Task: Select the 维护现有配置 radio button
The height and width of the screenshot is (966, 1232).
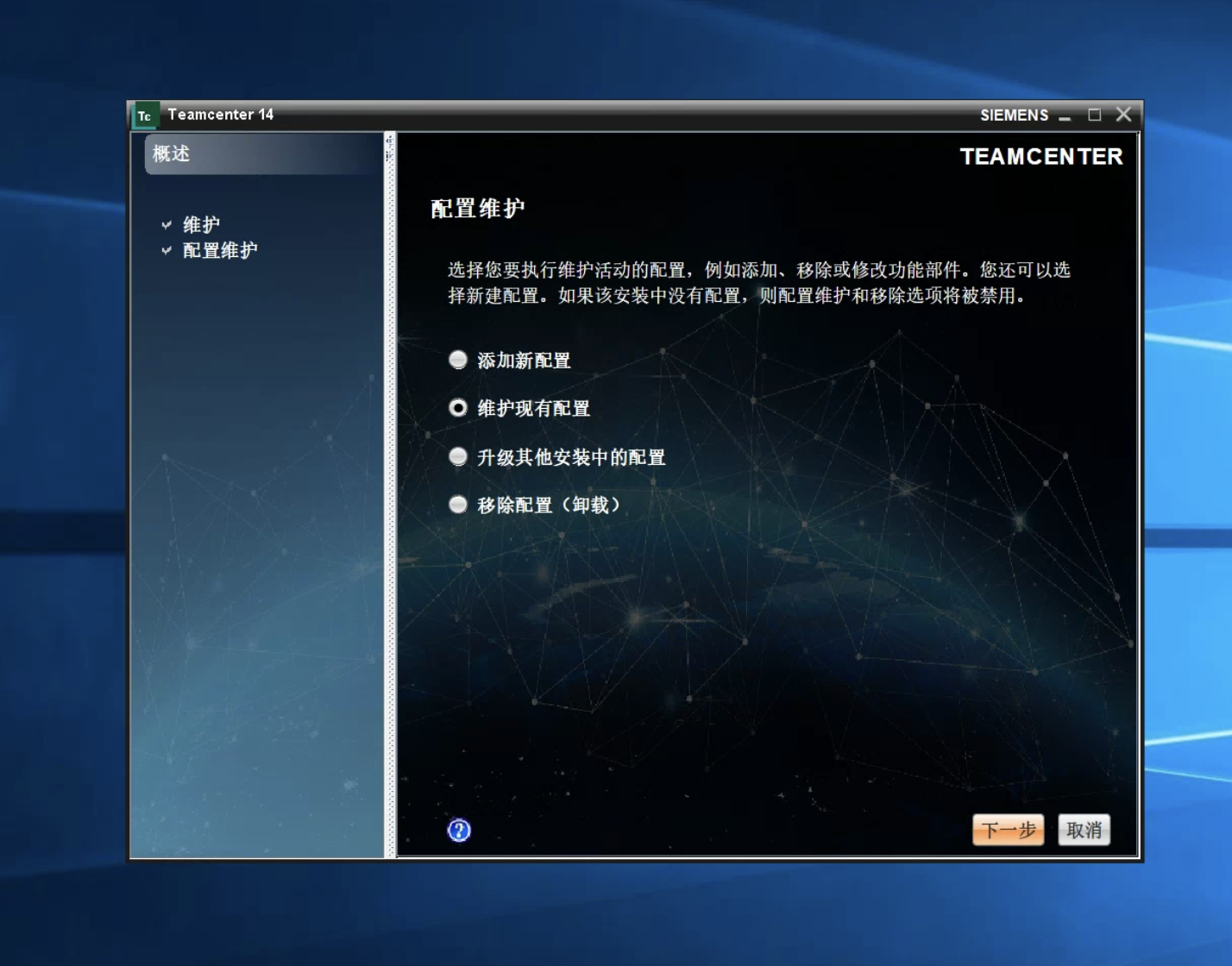Action: [458, 408]
